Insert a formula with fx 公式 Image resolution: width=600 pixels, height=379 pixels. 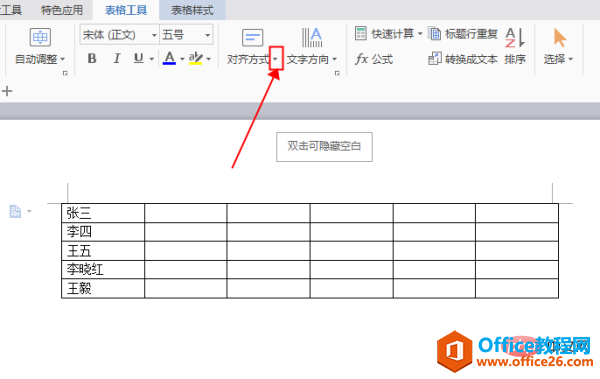pyautogui.click(x=374, y=59)
